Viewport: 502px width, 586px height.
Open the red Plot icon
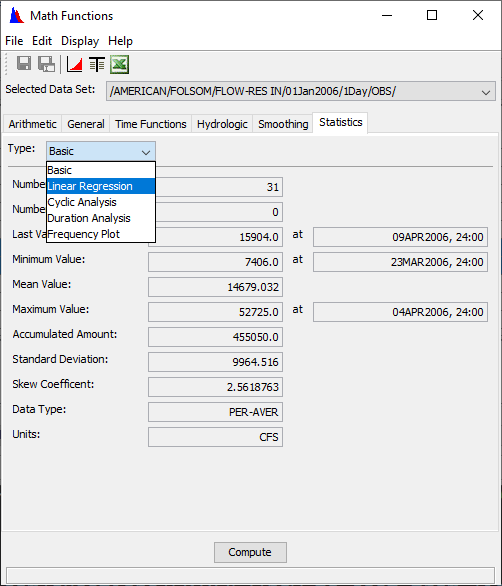point(74,64)
